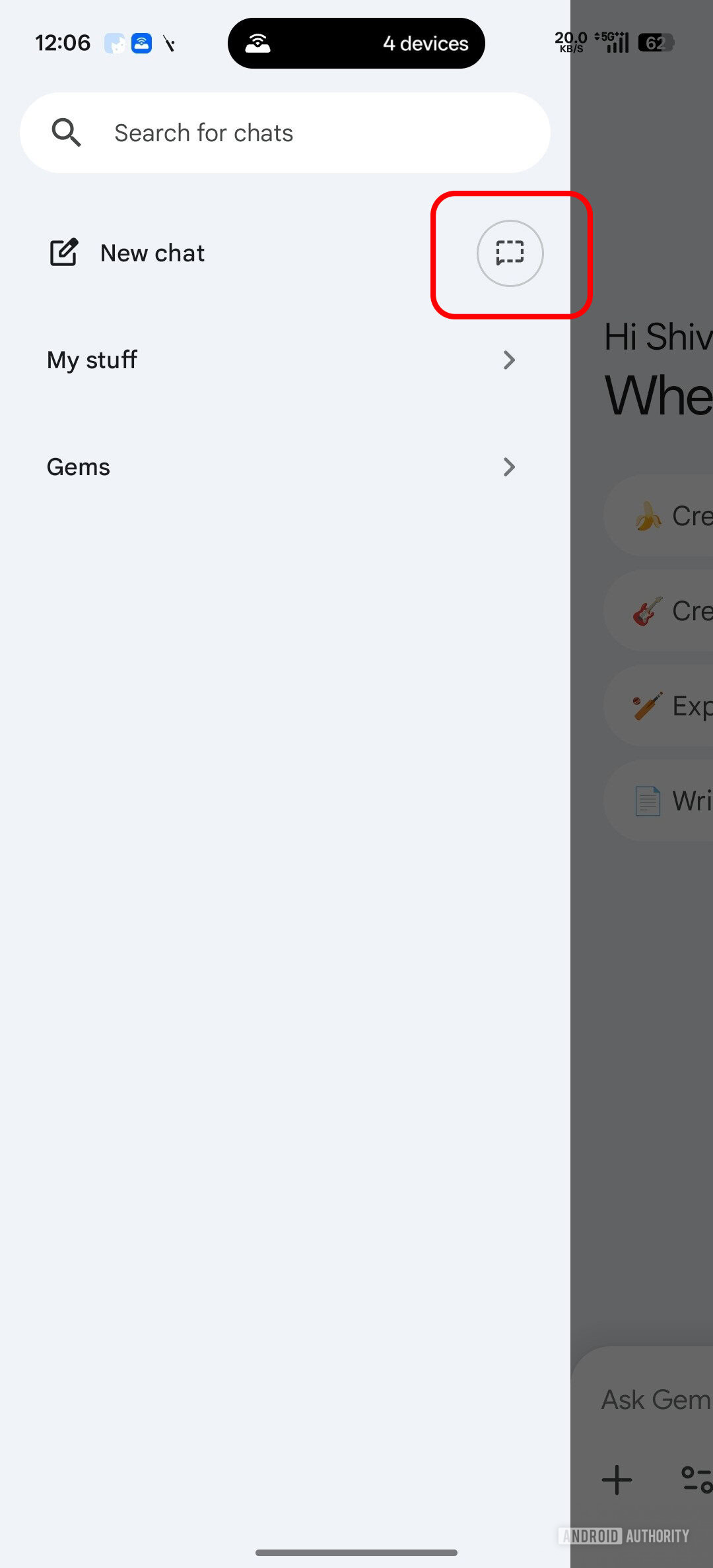713x1568 pixels.
Task: Expand Gems using the right arrow
Action: (510, 467)
